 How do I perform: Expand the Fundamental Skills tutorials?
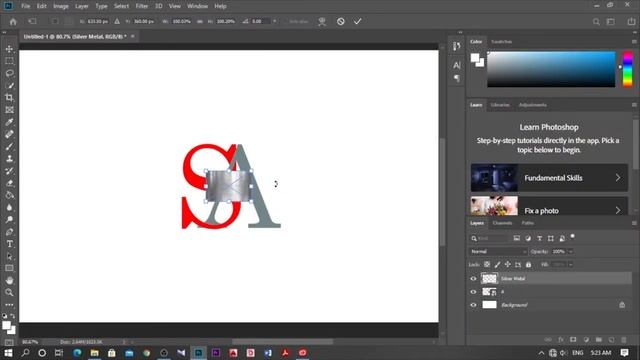[549, 178]
